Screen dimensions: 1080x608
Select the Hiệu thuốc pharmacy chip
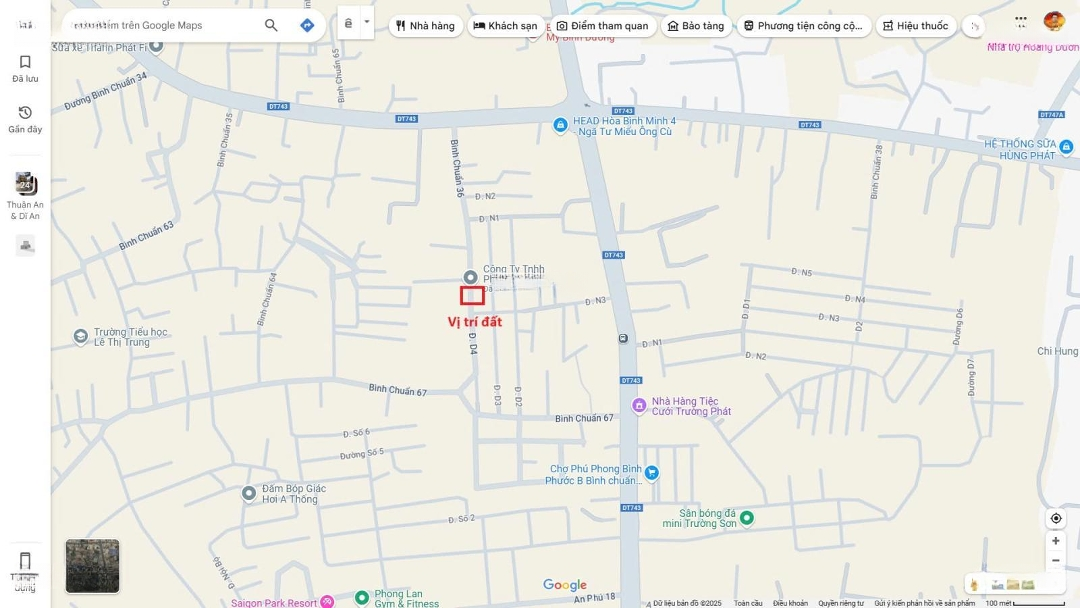pyautogui.click(x=915, y=26)
